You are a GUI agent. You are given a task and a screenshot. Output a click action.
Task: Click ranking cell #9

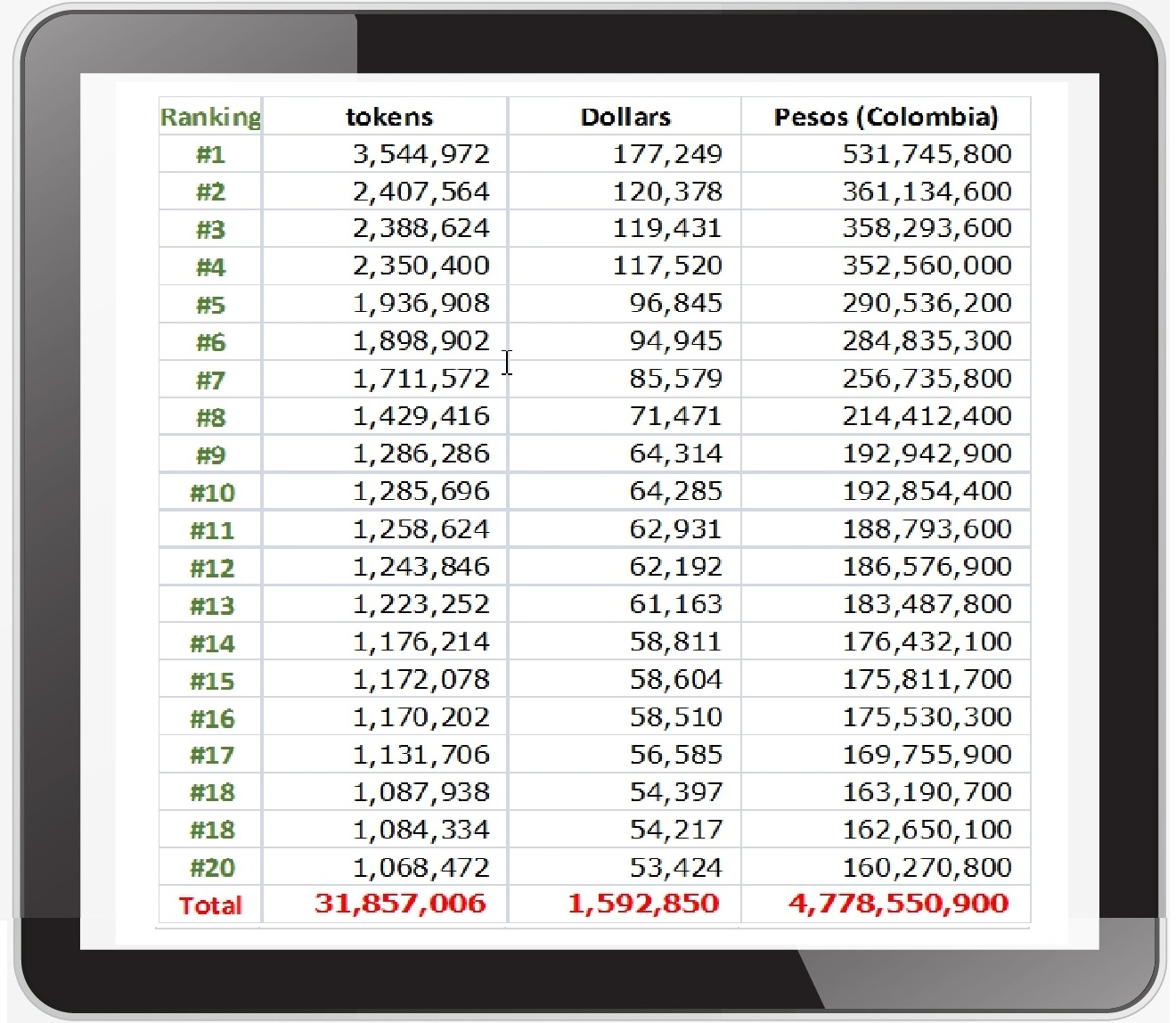click(210, 454)
